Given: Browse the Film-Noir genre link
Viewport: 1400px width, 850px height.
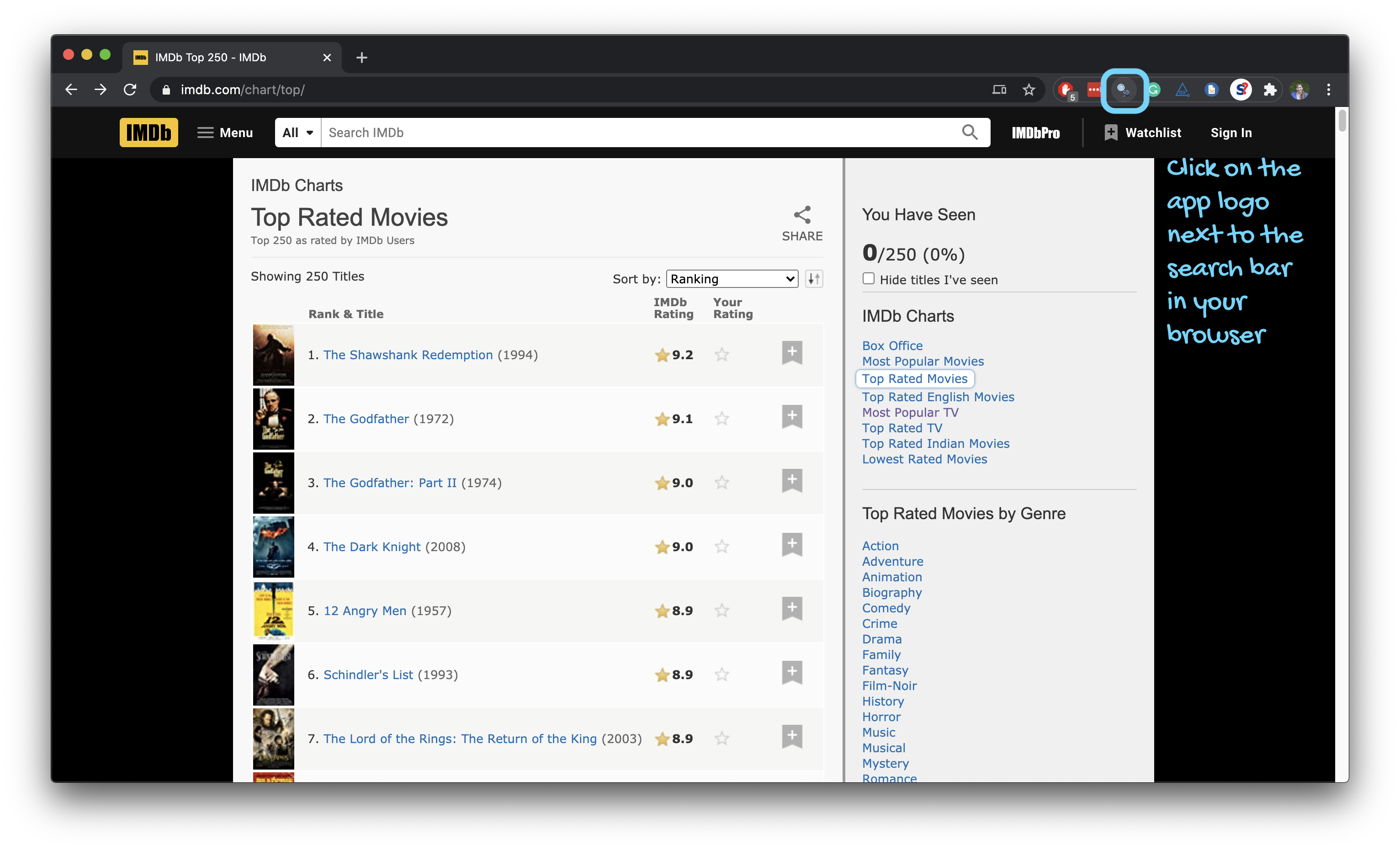Looking at the screenshot, I should point(889,686).
